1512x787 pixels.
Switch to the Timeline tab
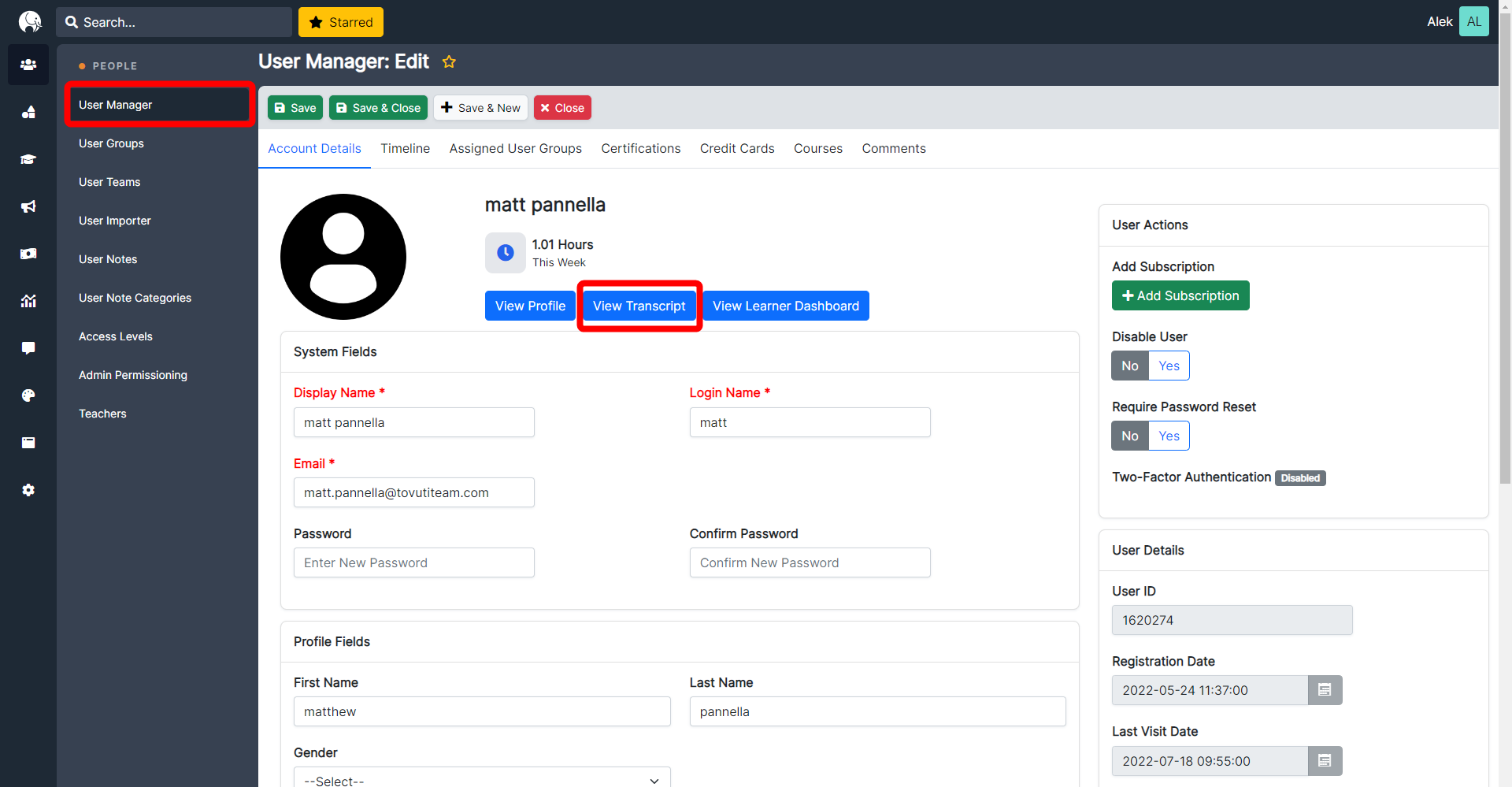tap(405, 148)
